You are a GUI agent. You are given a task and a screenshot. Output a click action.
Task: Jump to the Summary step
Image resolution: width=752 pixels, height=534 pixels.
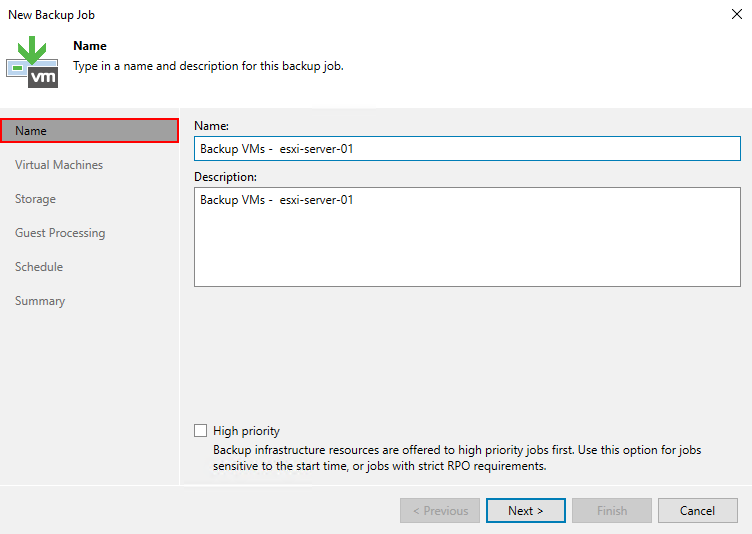(x=40, y=301)
